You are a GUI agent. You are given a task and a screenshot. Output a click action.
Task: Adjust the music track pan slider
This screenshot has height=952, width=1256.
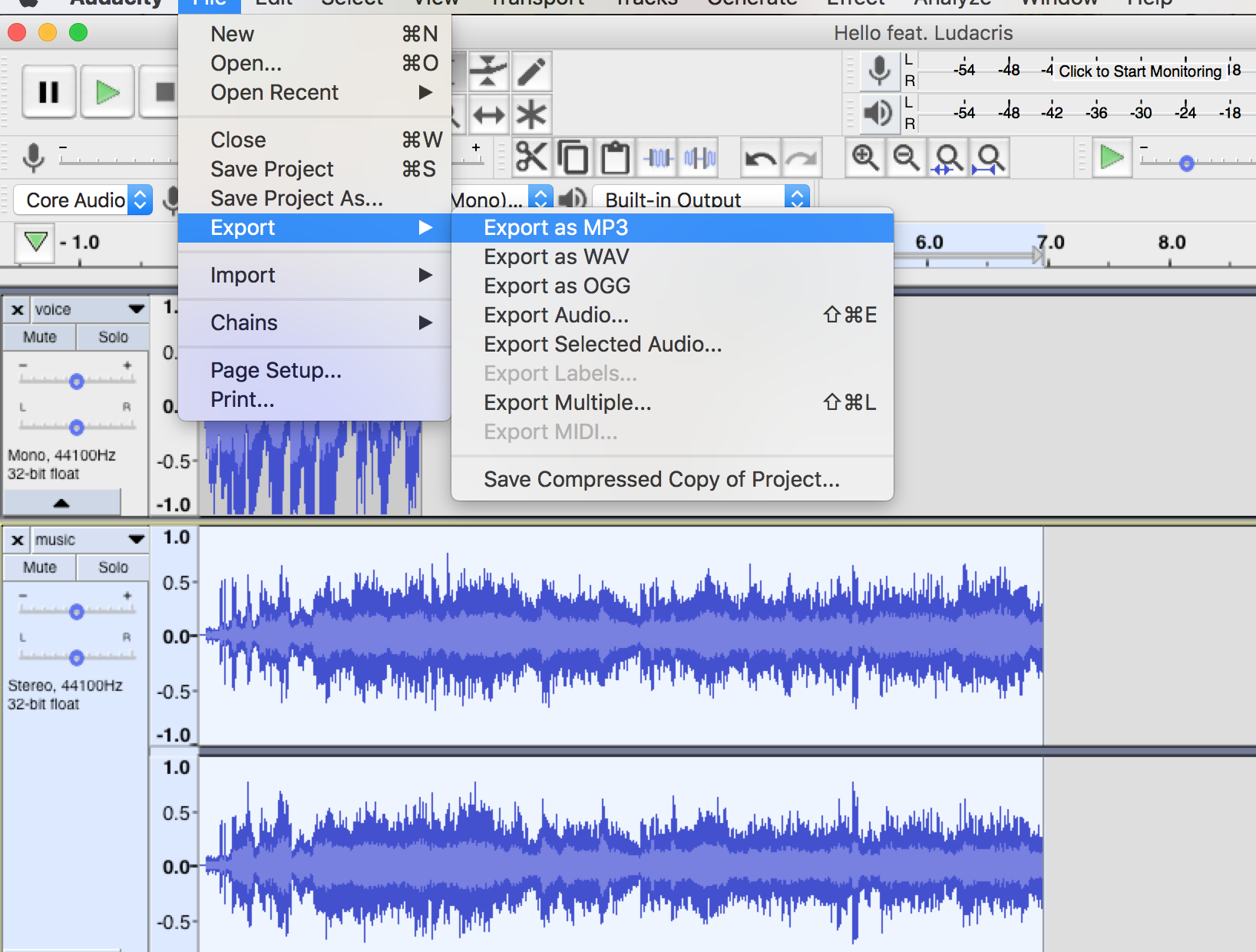(x=76, y=657)
